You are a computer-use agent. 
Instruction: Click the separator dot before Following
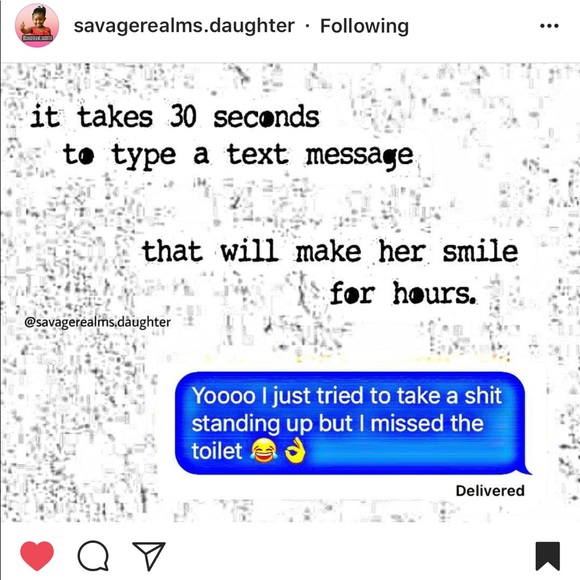click(x=307, y=26)
